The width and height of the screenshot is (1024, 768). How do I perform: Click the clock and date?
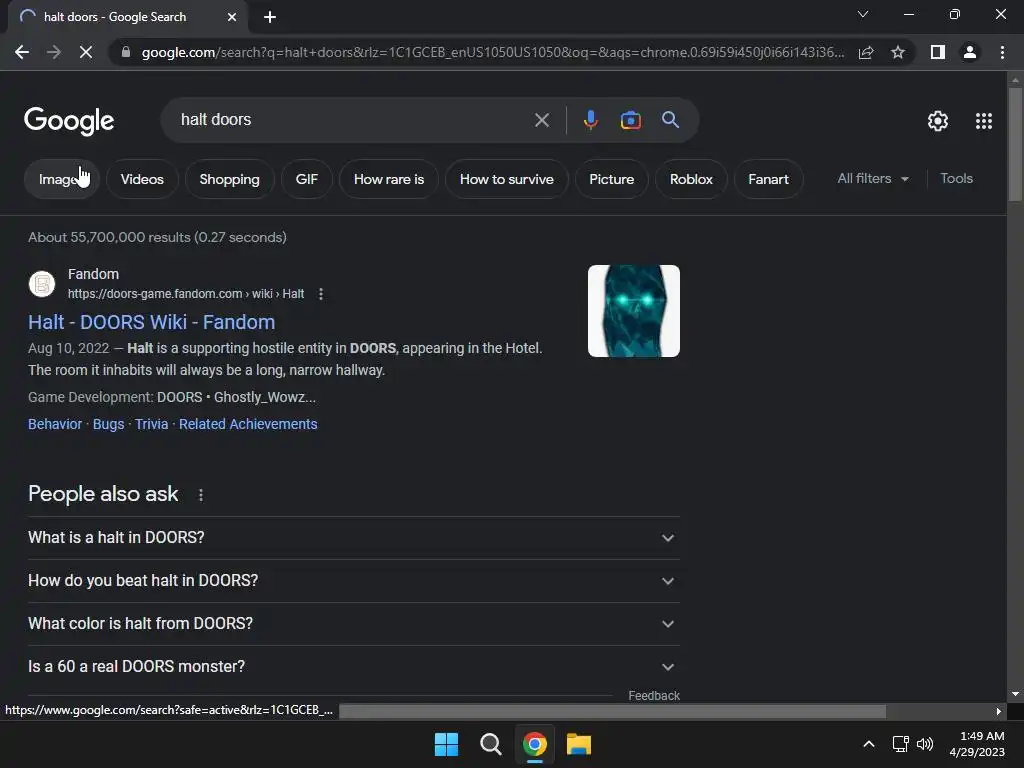977,744
